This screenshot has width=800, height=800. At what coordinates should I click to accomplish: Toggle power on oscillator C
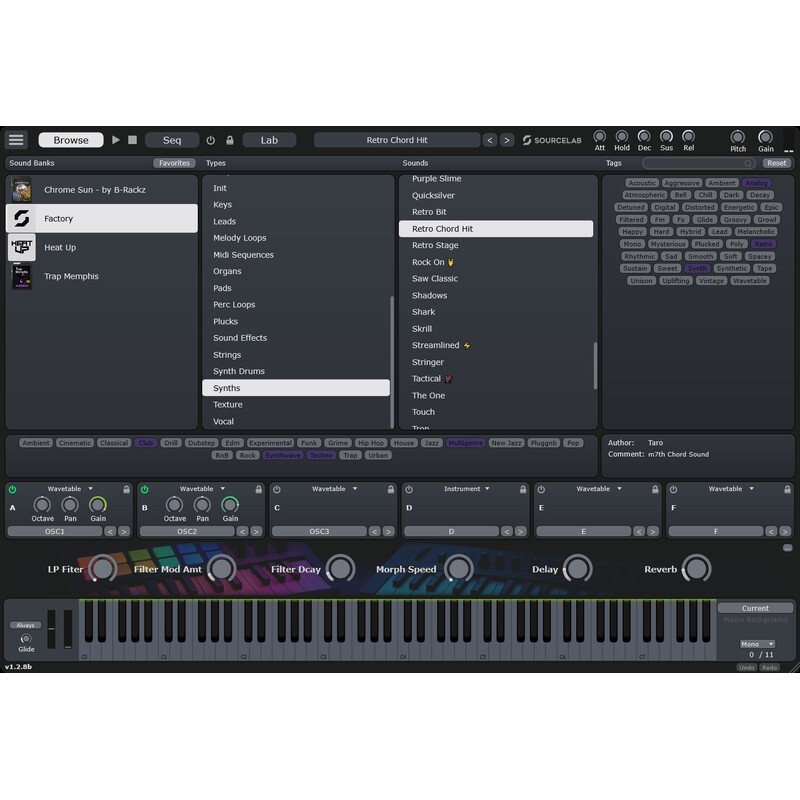(277, 487)
